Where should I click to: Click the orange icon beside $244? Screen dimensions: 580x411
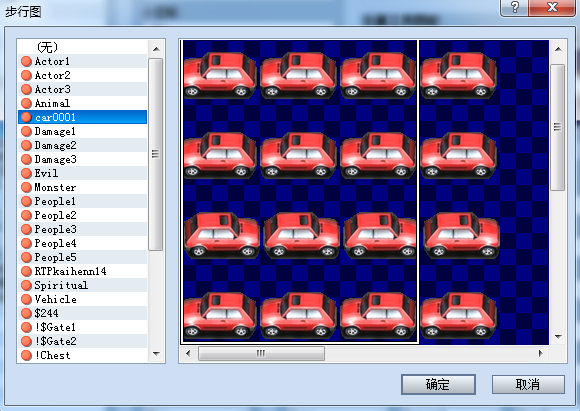tap(26, 313)
